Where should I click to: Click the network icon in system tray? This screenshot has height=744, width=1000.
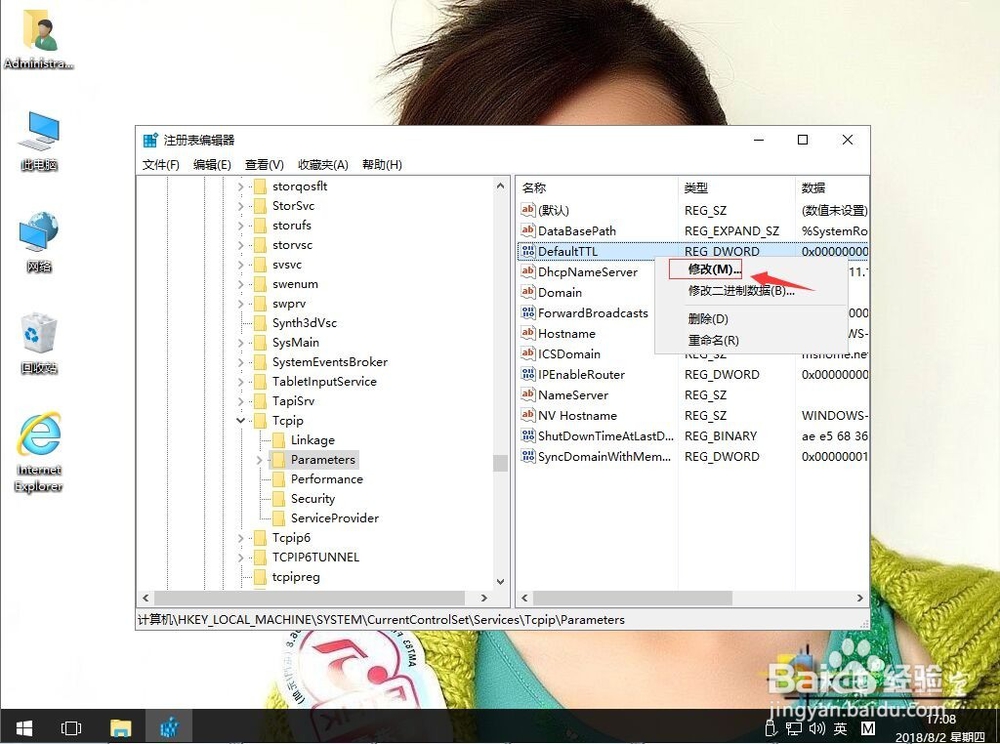(x=794, y=728)
